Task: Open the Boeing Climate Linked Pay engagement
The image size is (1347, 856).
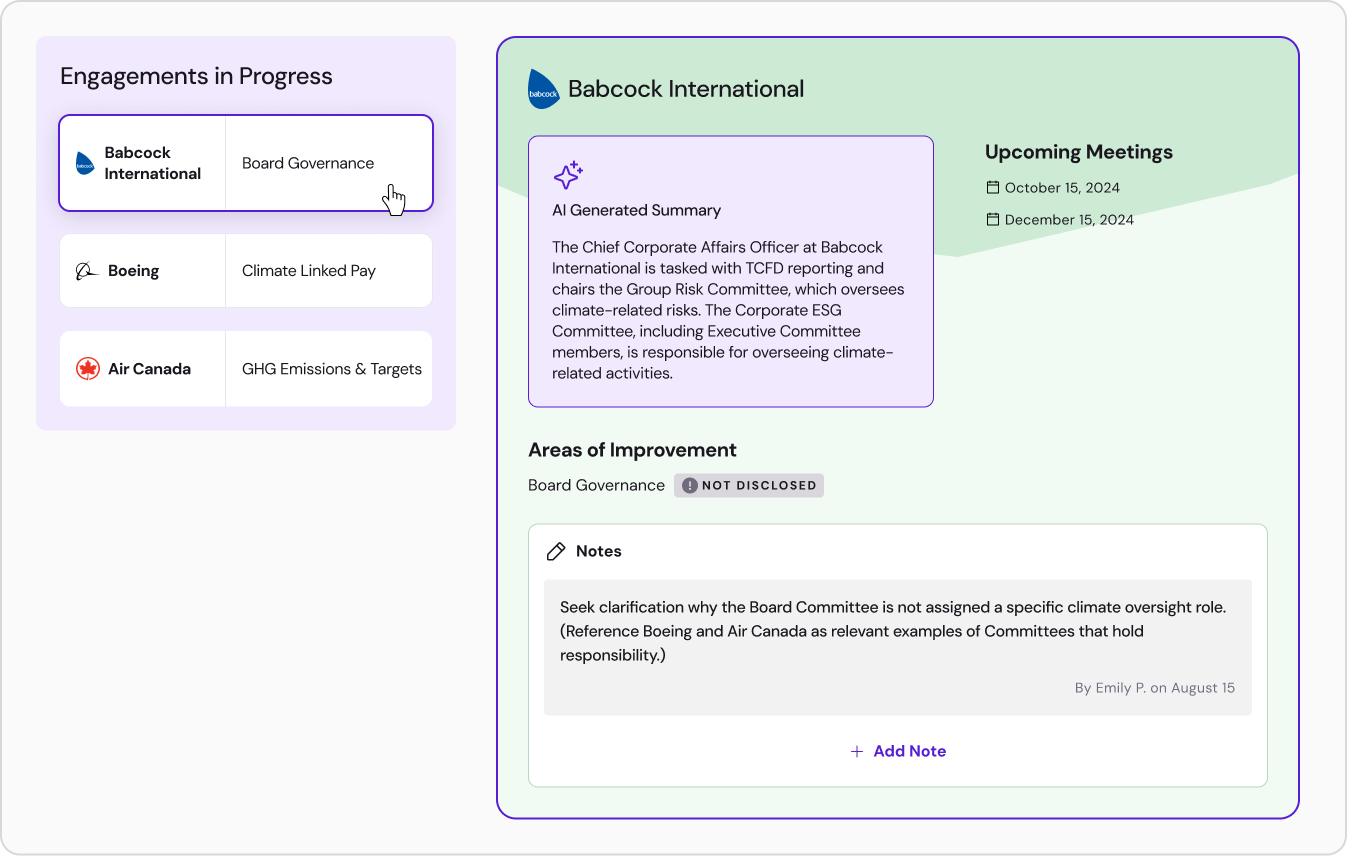Action: tap(245, 271)
